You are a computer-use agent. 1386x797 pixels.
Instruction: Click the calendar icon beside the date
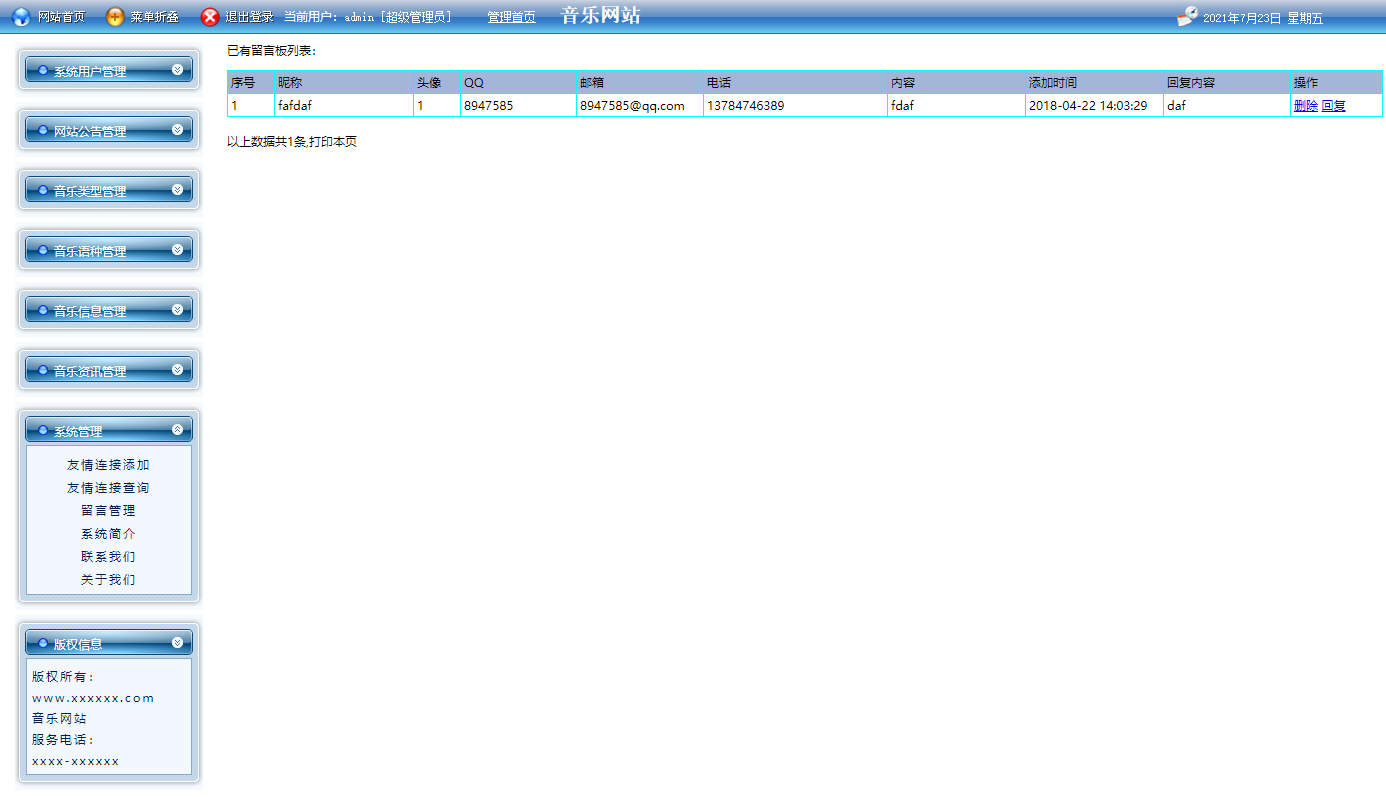[x=1187, y=16]
